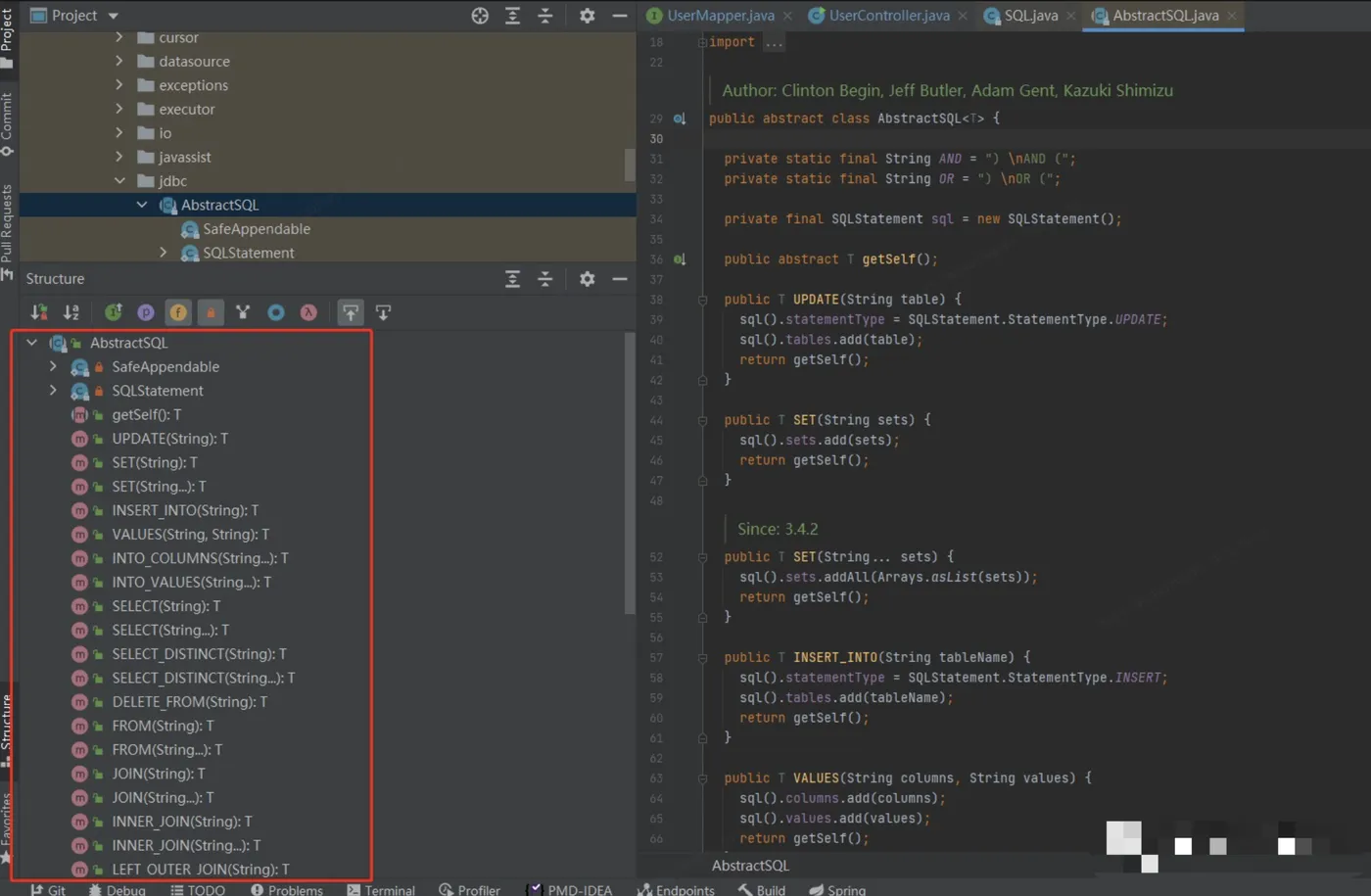
Task: Expand folded import region ellipsis
Action: coord(774,43)
